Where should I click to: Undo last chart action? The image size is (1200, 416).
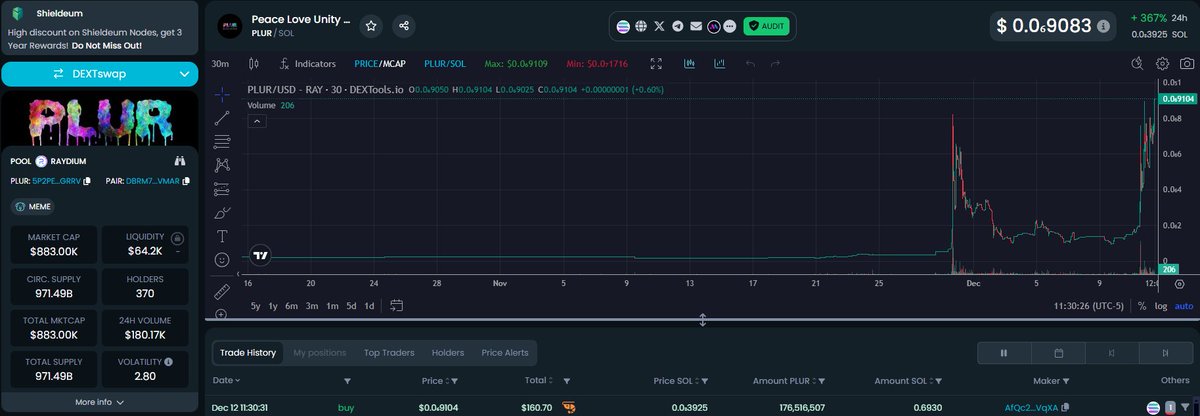750,64
